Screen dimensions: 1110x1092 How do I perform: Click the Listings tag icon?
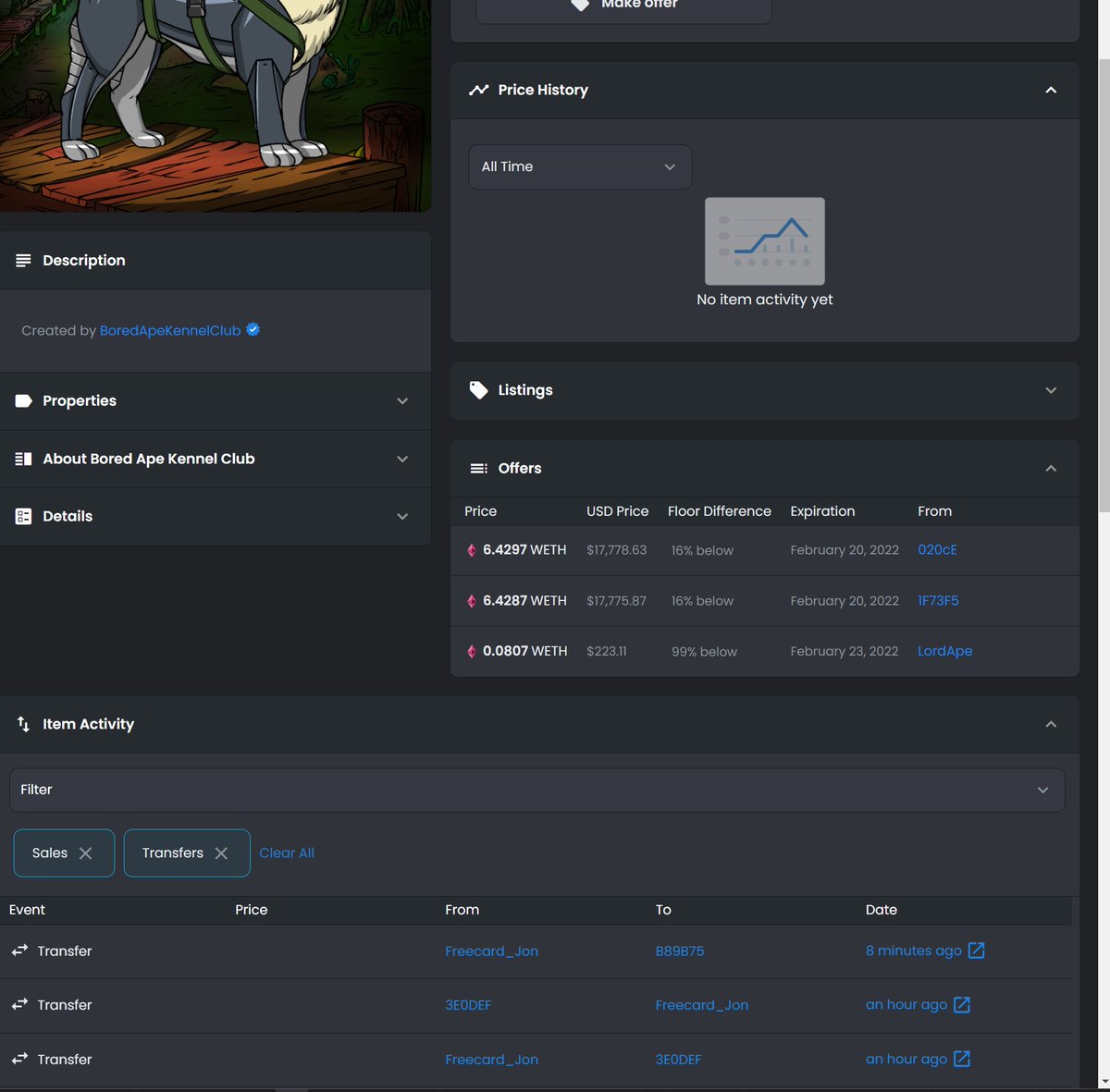(478, 390)
